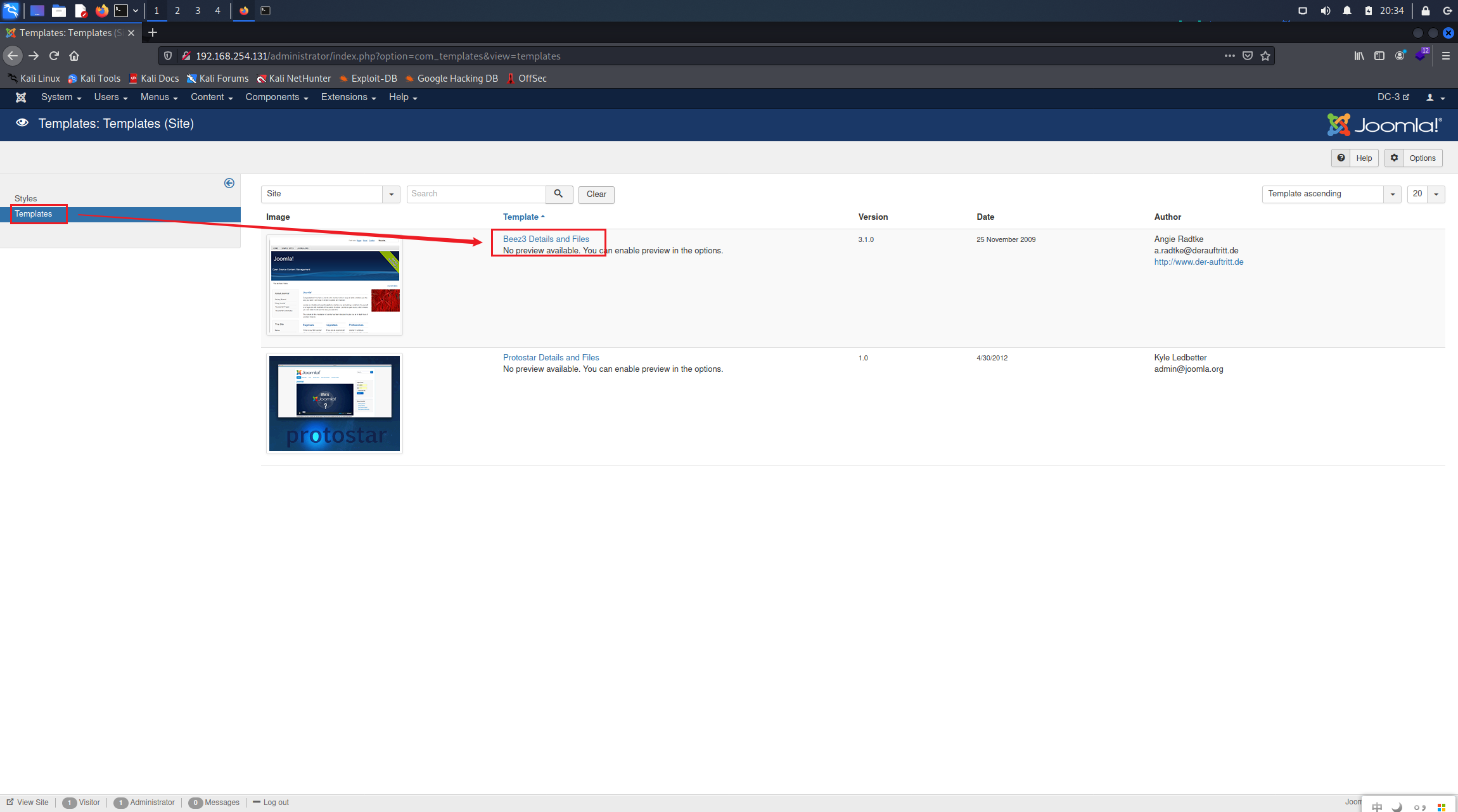Screen dimensions: 1458x812
Task: Click the Joomla logo icon in the menu bar
Action: click(21, 97)
